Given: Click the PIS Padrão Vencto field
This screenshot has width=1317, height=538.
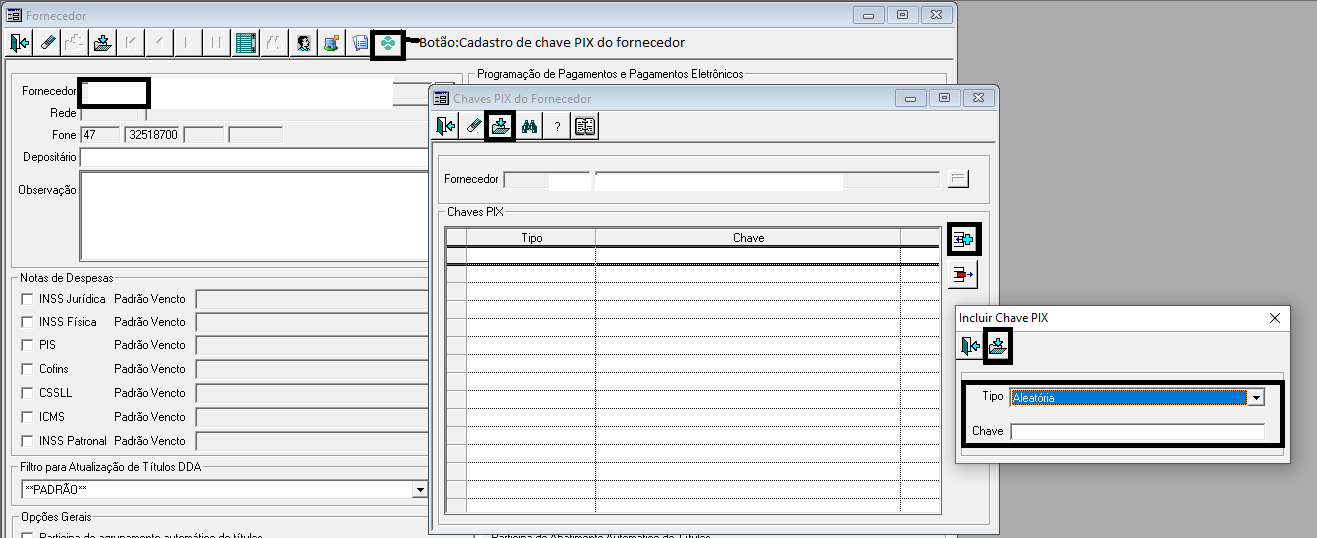Looking at the screenshot, I should pos(312,346).
